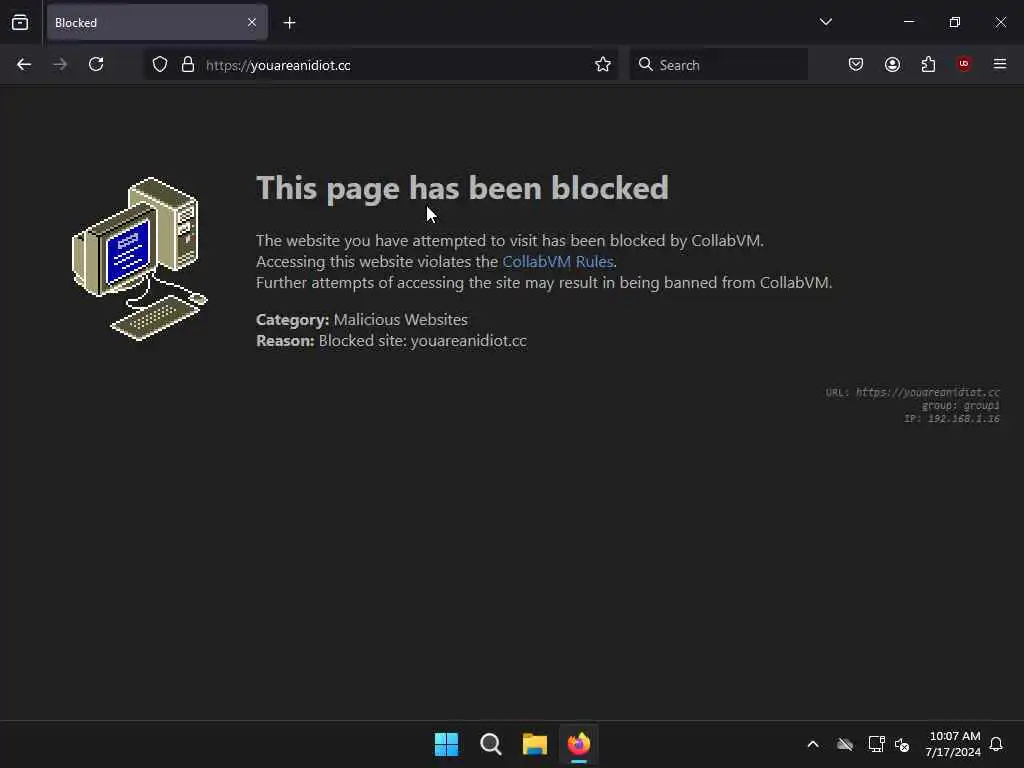1024x768 pixels.
Task: Restore down the Firefox window
Action: tap(955, 22)
